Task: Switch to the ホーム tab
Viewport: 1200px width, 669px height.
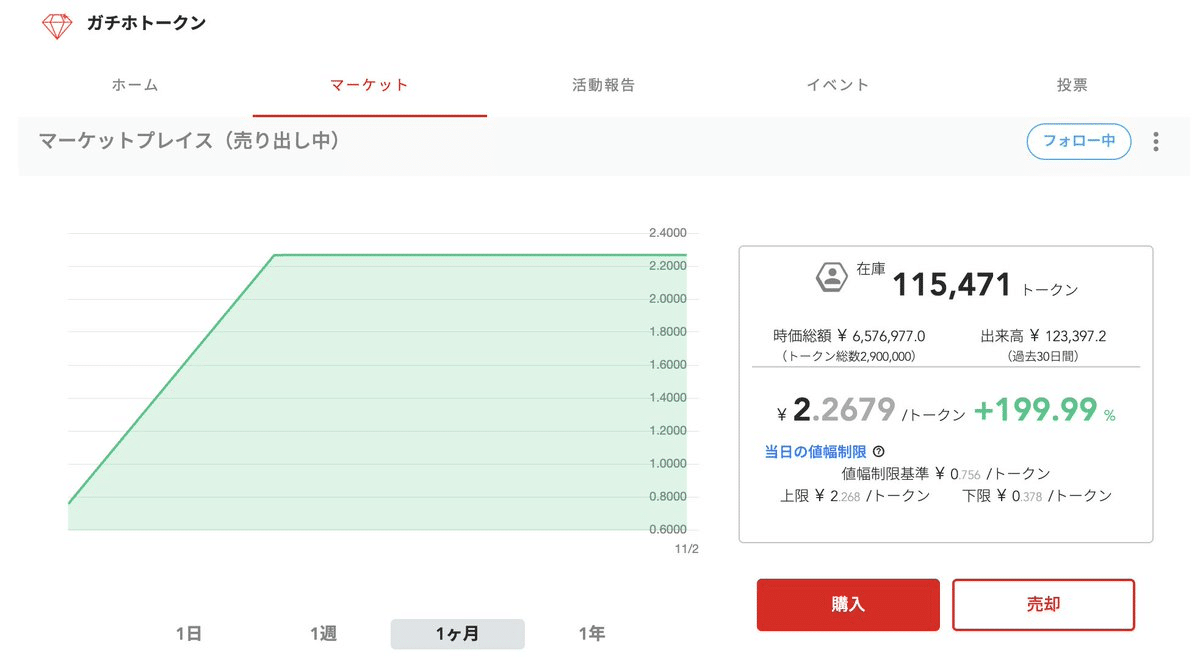Action: tap(134, 86)
